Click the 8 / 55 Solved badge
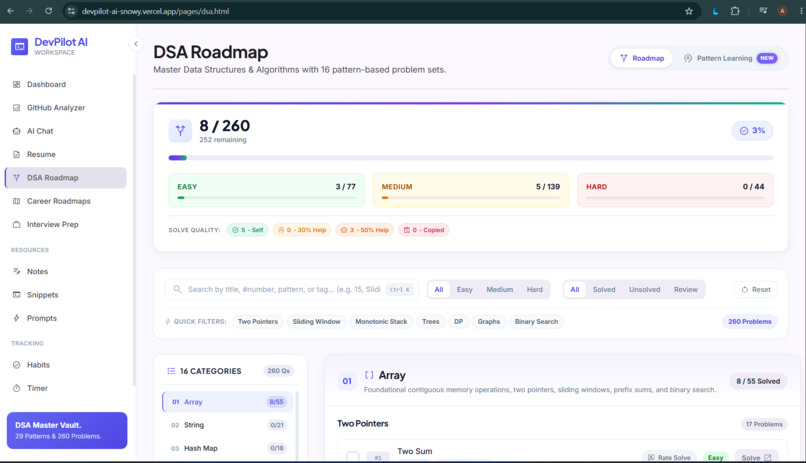This screenshot has width=806, height=463. [x=758, y=381]
